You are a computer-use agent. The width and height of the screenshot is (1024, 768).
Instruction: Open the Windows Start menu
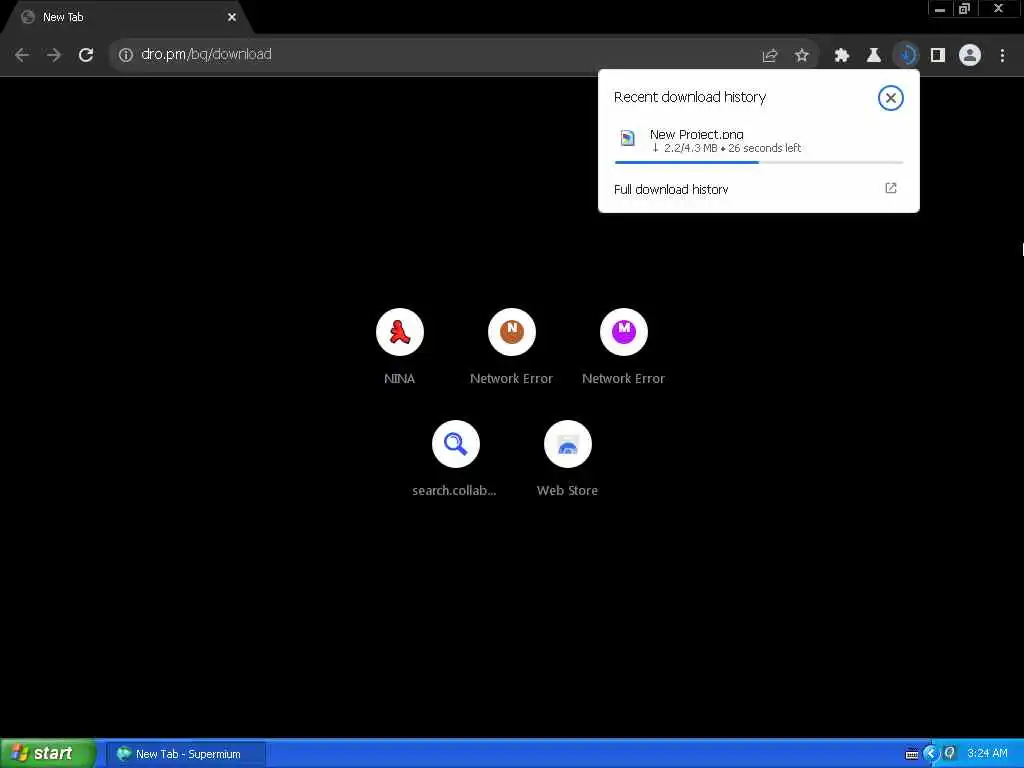tap(47, 753)
